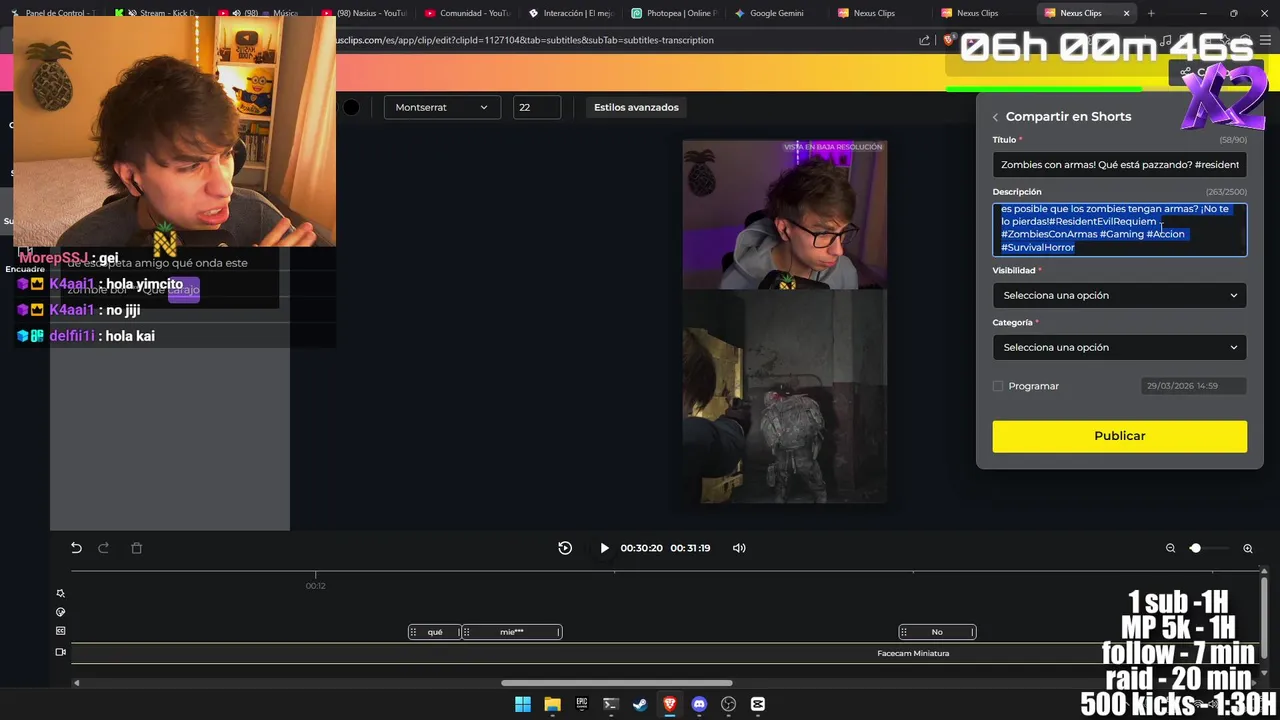This screenshot has height=720, width=1280.
Task: Open the Brave Shields icon
Action: coord(949,40)
